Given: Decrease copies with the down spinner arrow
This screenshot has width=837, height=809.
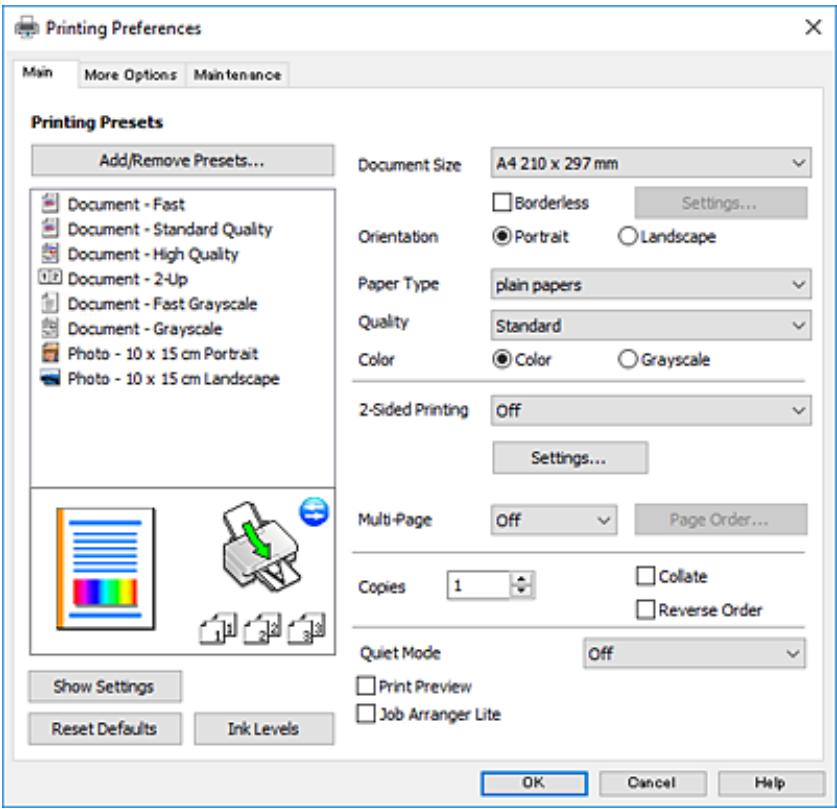Looking at the screenshot, I should pos(522,591).
